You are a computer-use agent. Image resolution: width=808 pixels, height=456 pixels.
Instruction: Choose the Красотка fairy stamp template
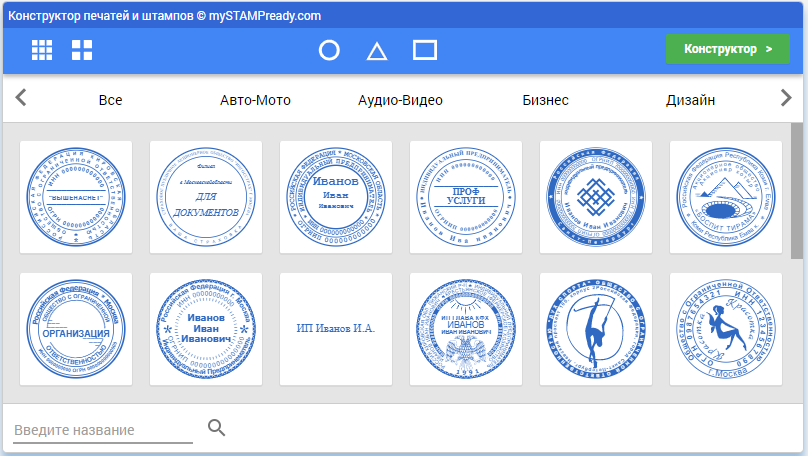[726, 329]
